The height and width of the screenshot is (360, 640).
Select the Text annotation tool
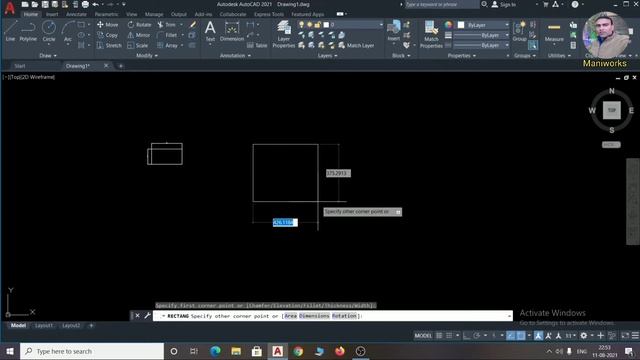210,31
